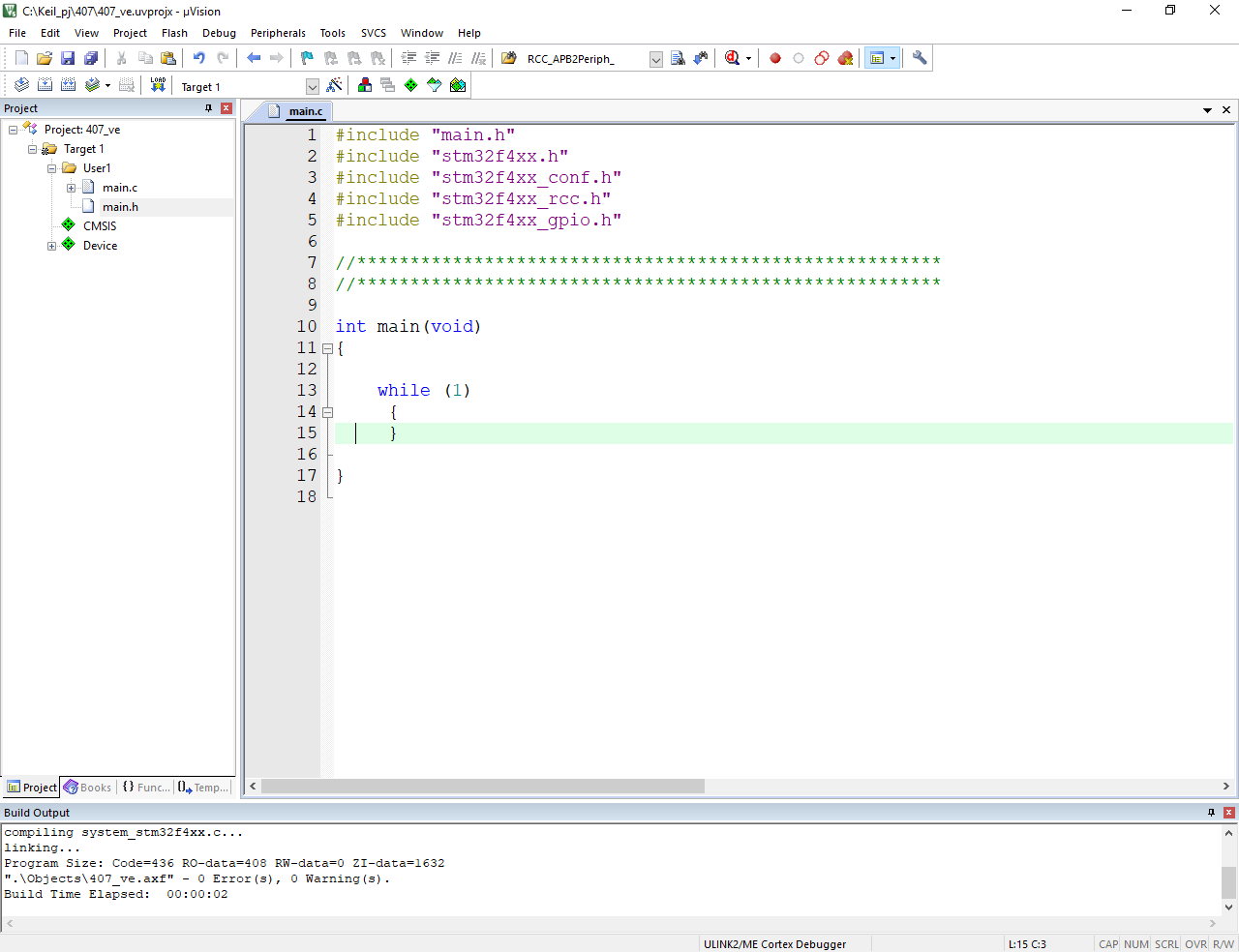The image size is (1239, 952).
Task: Click the Select Software Packs icon
Action: click(435, 85)
